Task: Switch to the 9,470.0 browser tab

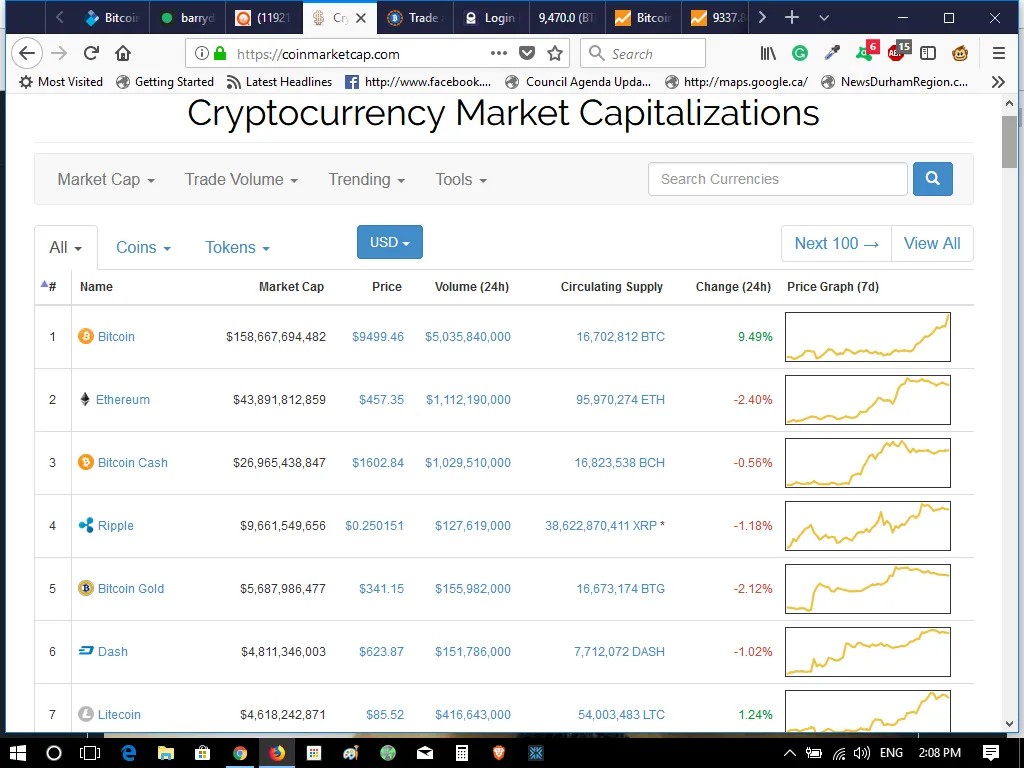Action: pos(566,18)
